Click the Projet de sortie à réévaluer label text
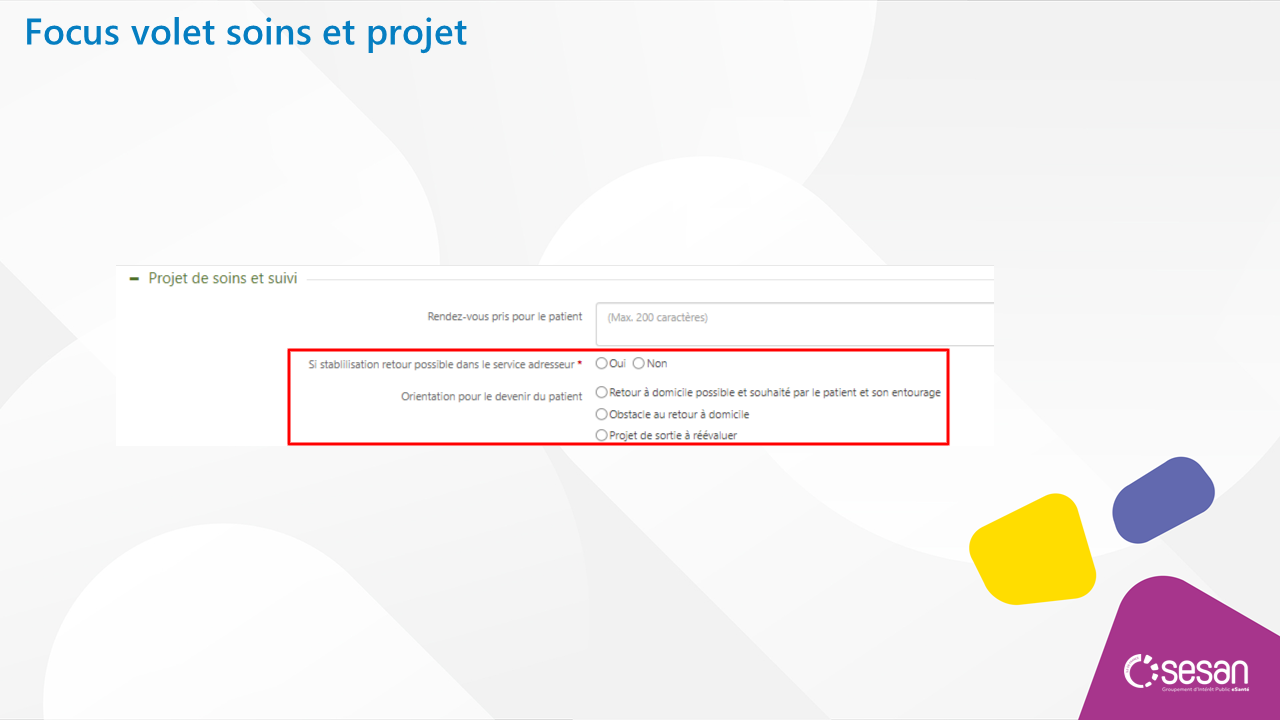This screenshot has width=1280, height=720. click(x=673, y=435)
